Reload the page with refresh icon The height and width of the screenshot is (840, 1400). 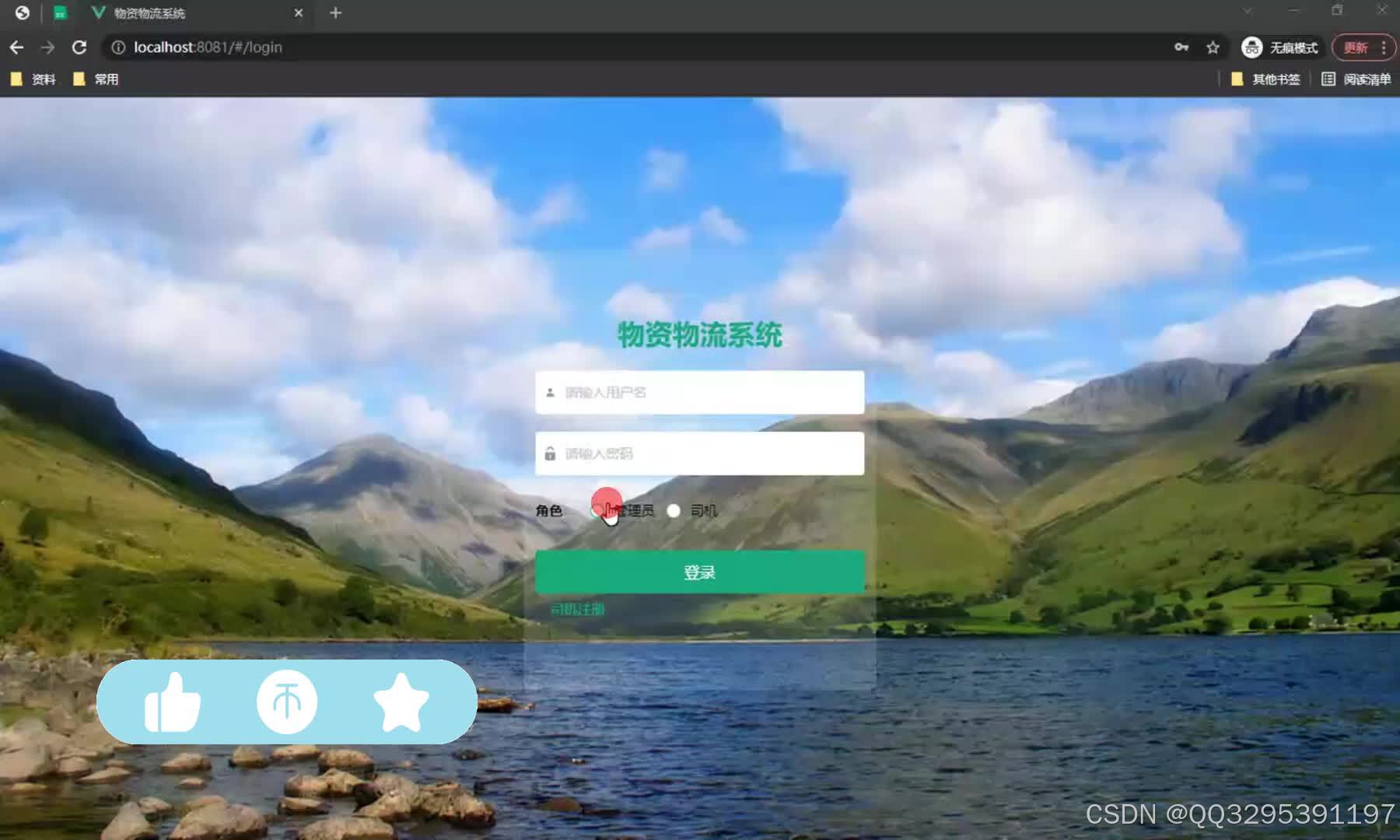click(x=79, y=47)
